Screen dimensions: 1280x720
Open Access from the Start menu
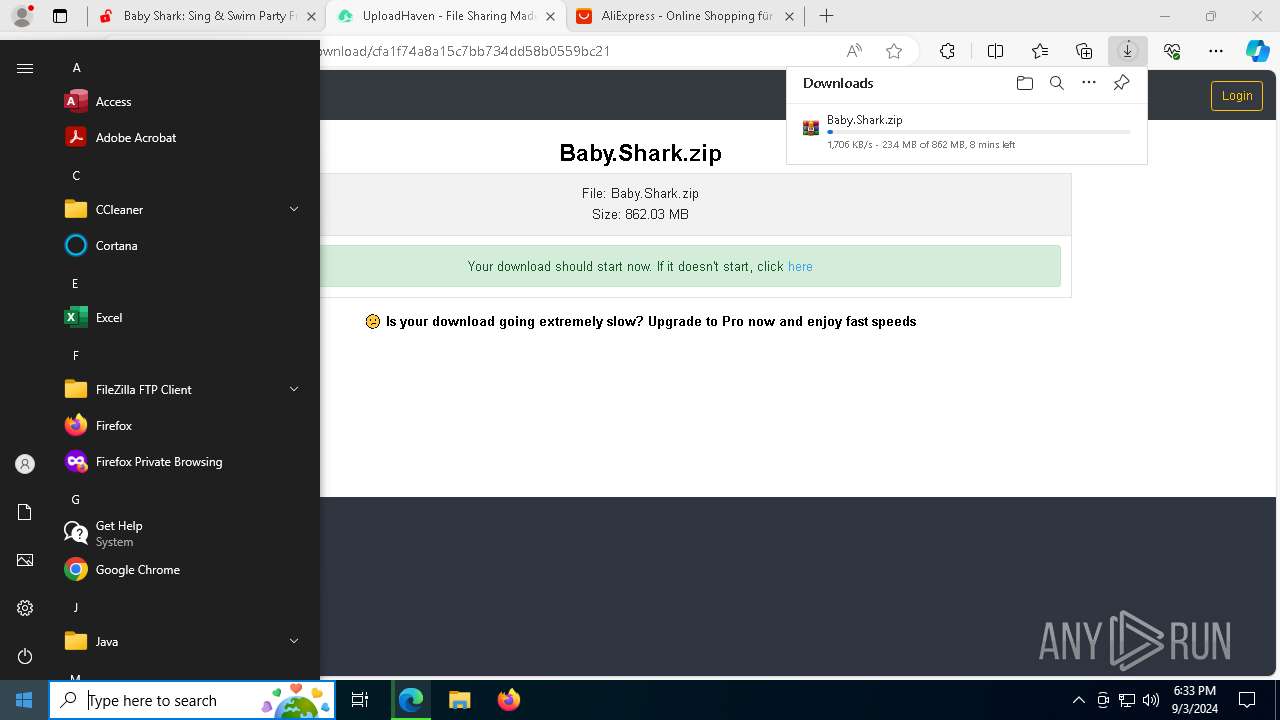pos(180,101)
